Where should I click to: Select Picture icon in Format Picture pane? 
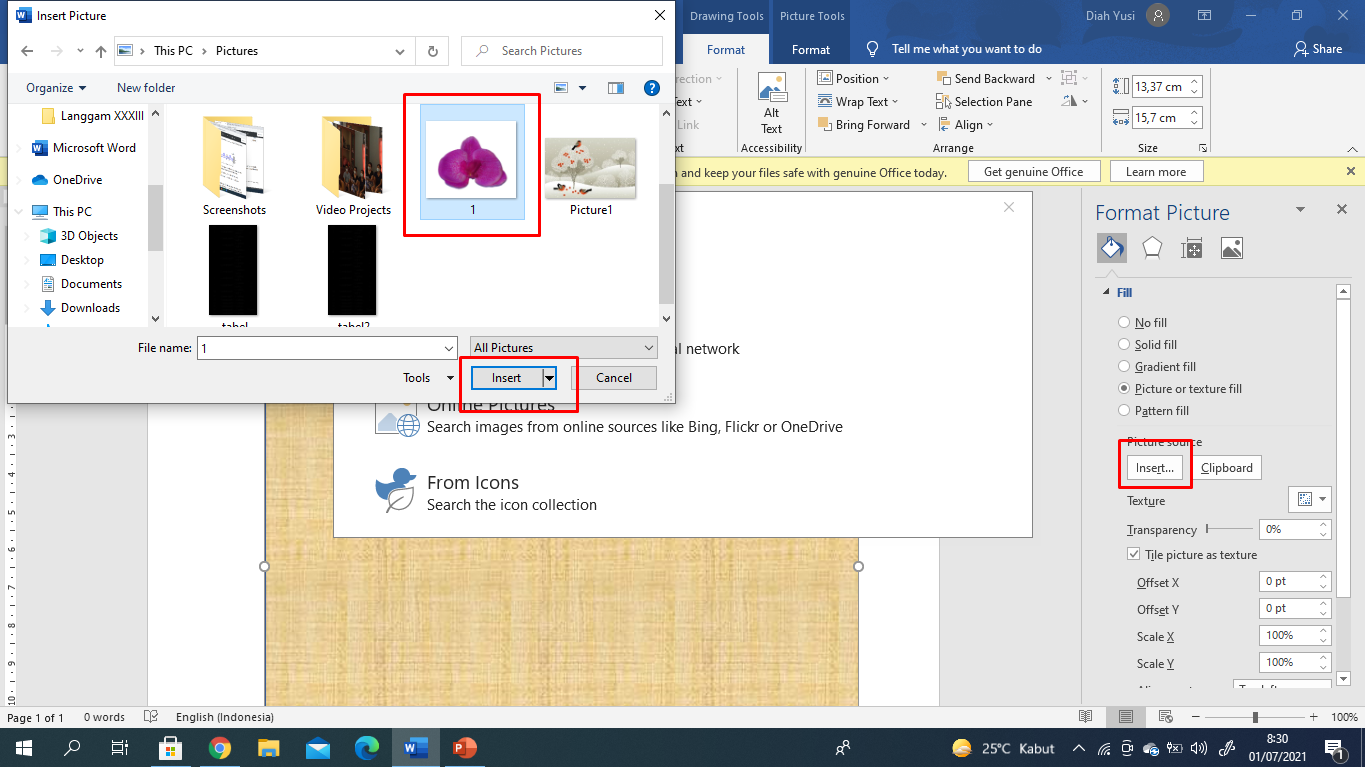click(x=1232, y=248)
